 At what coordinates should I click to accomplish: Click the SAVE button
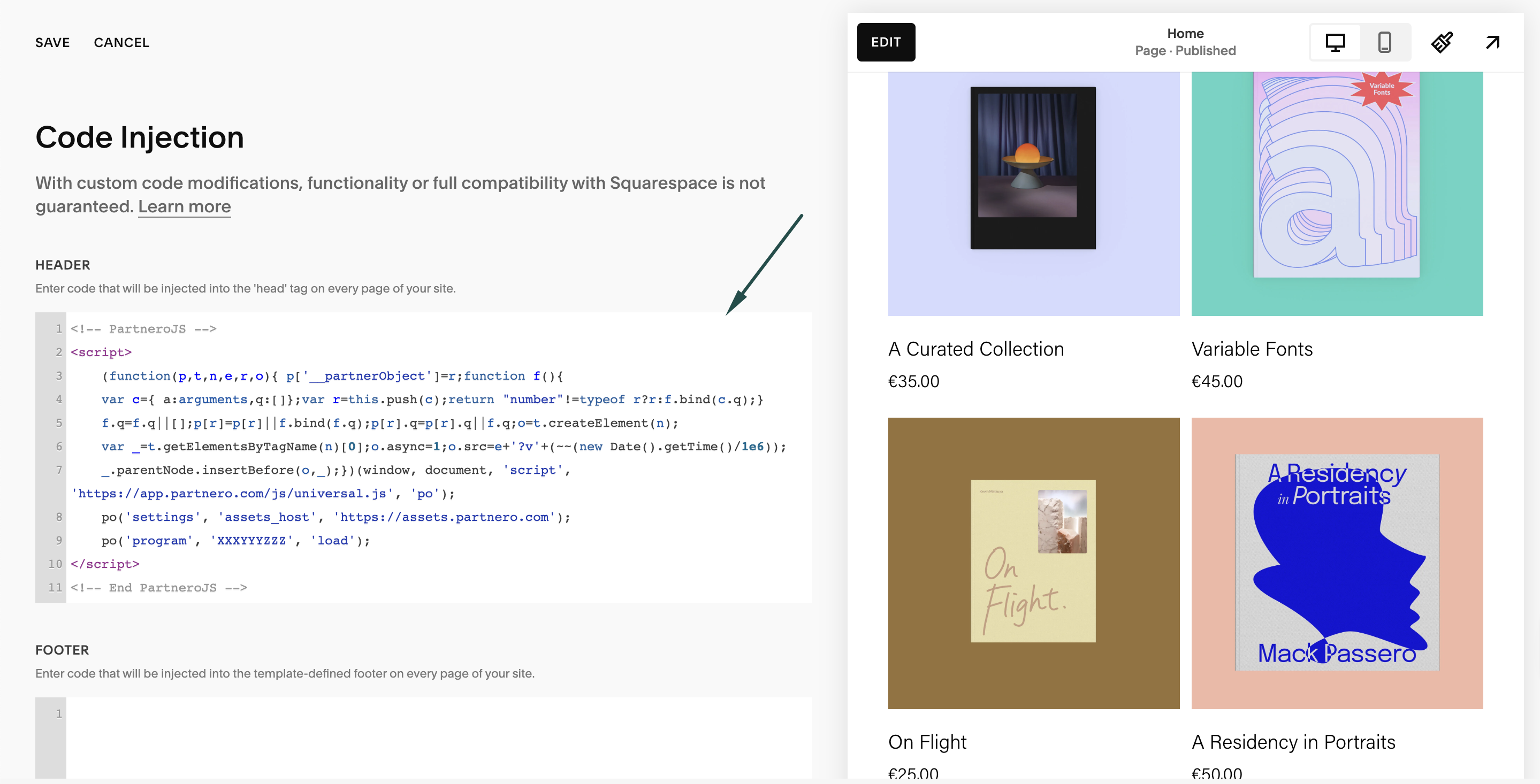click(x=52, y=42)
